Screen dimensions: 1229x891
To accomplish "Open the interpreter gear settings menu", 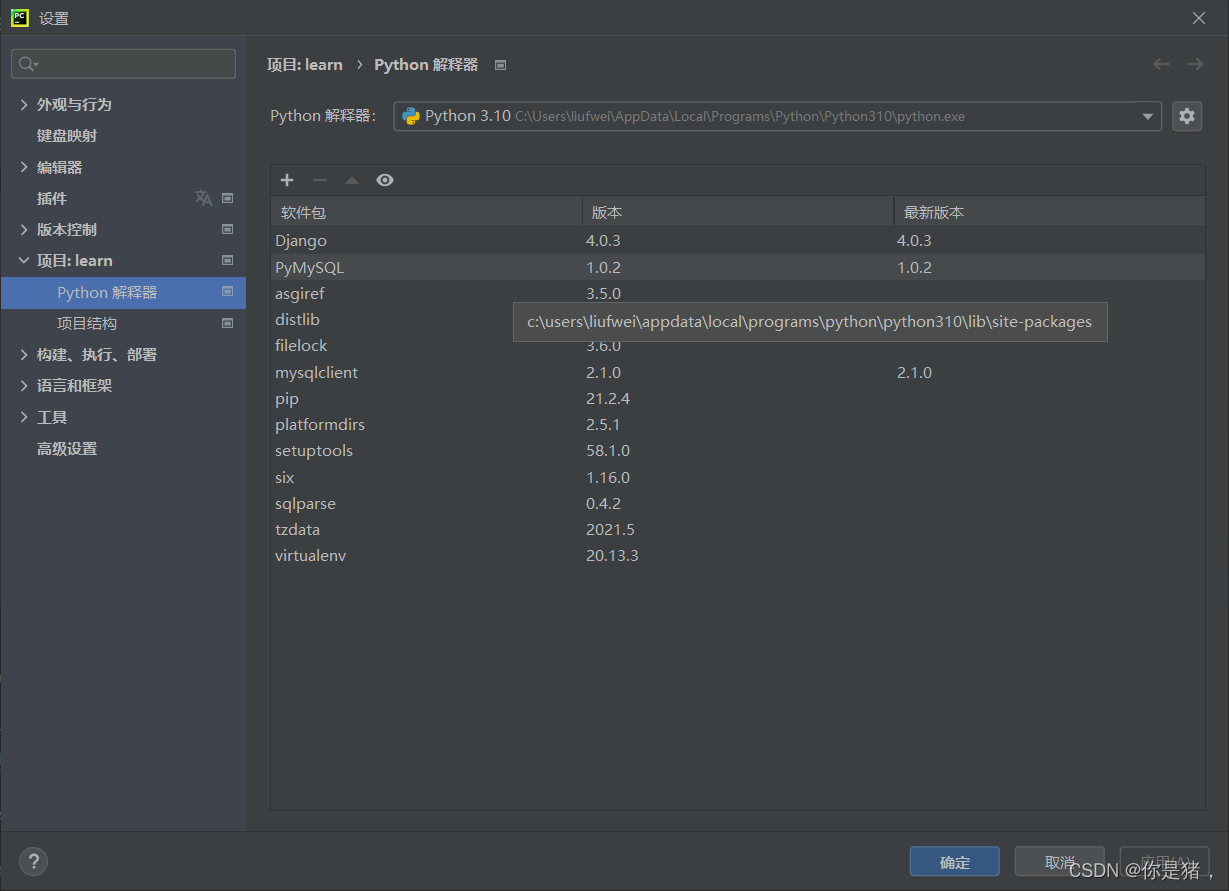I will [x=1187, y=116].
